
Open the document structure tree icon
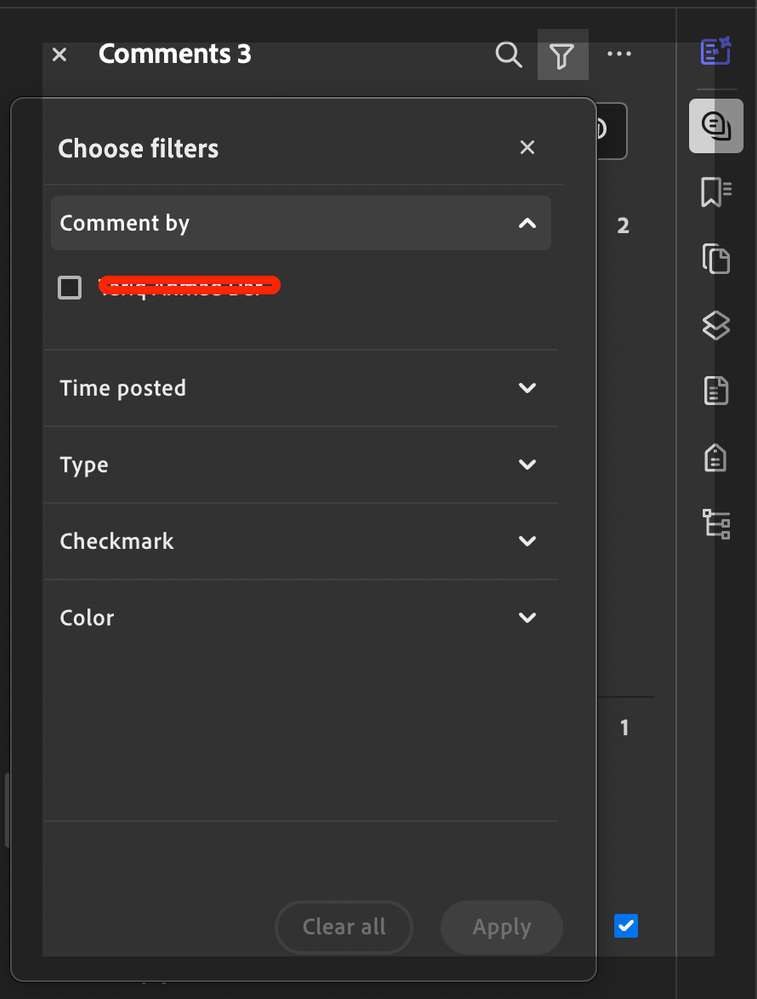[x=716, y=524]
